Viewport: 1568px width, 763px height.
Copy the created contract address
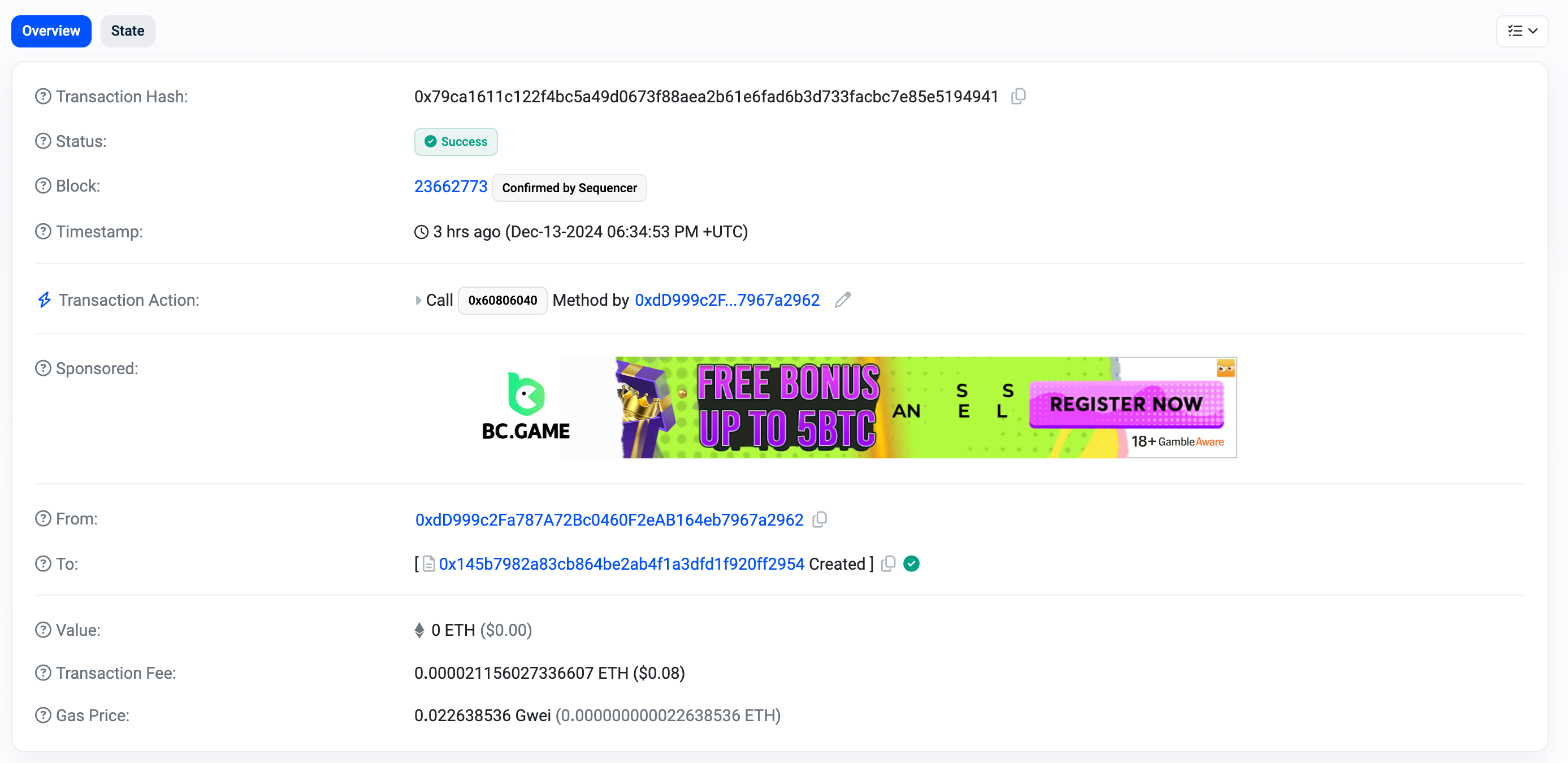(x=888, y=563)
